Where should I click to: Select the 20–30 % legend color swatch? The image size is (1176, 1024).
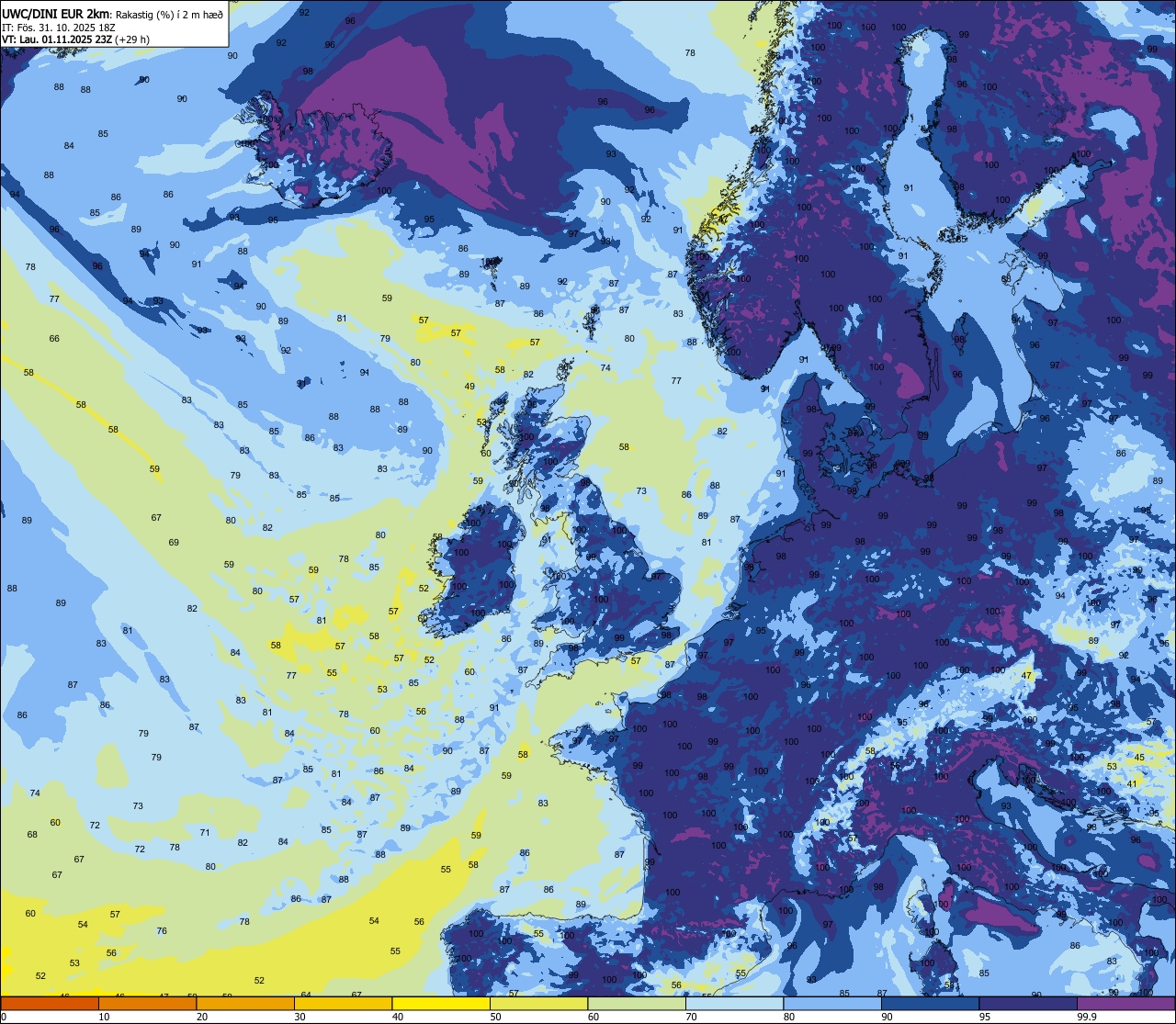click(x=245, y=1003)
